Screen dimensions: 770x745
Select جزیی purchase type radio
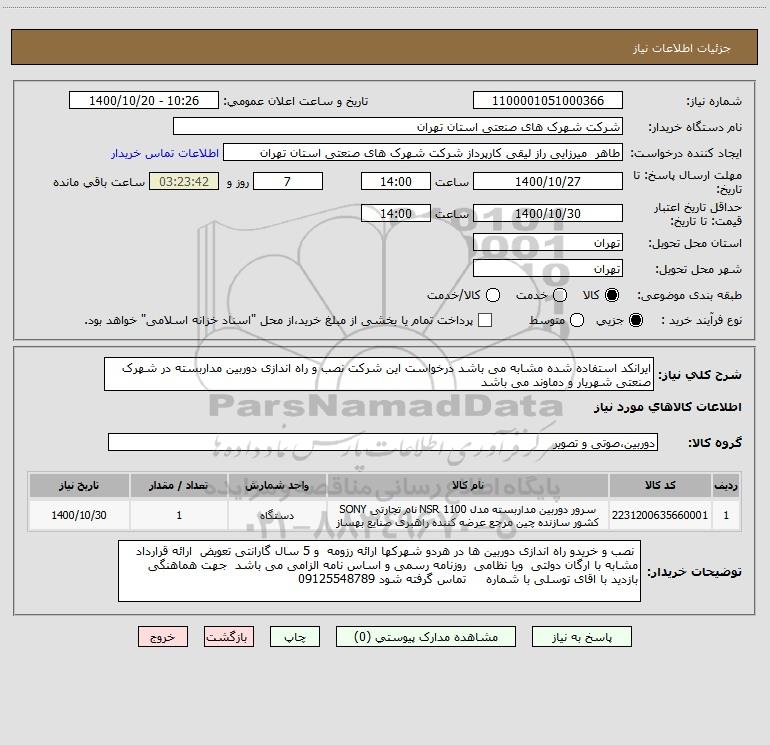coord(636,320)
